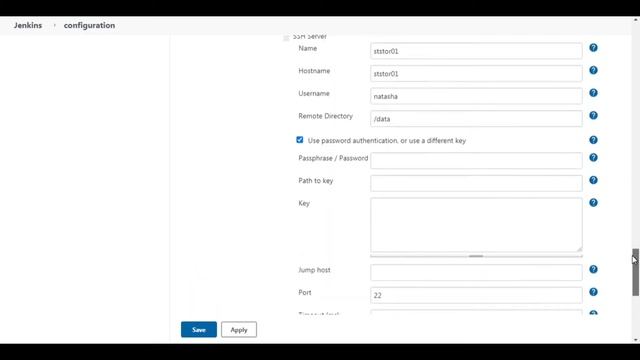Viewport: 640px width, 360px height.
Task: Click the Remote Directory label
Action: 325,116
